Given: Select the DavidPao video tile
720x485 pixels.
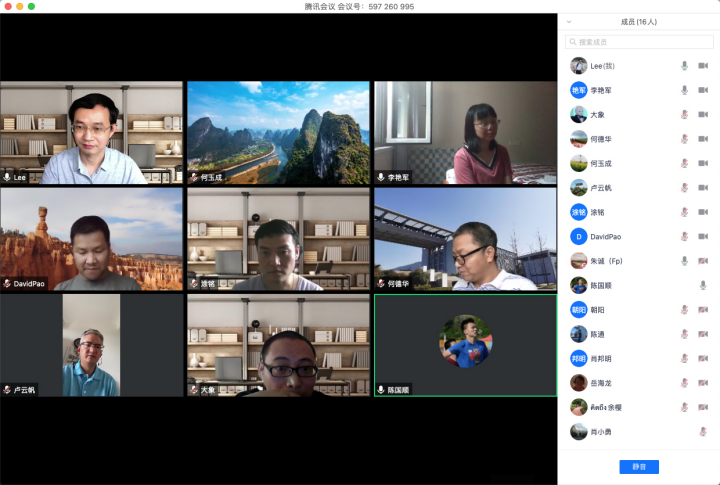Looking at the screenshot, I should click(92, 239).
